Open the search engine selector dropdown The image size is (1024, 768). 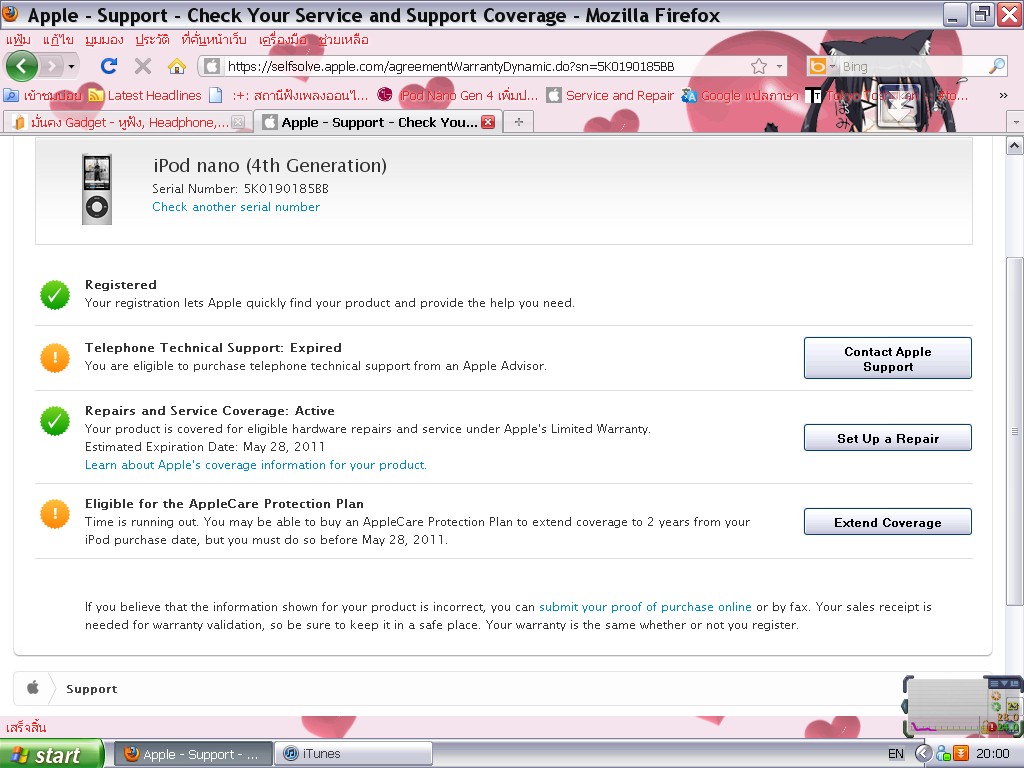pyautogui.click(x=822, y=66)
